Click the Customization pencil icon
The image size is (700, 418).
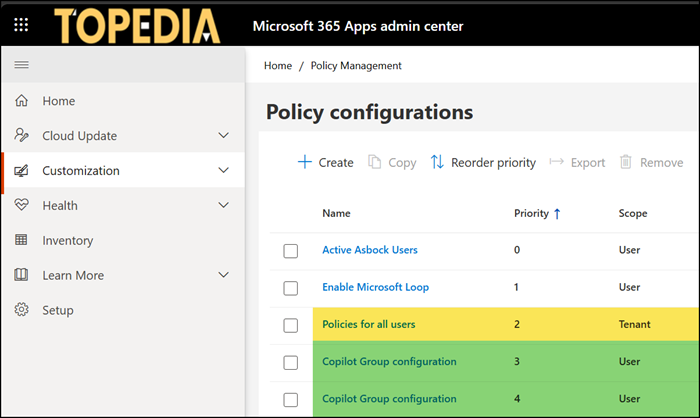(21, 170)
